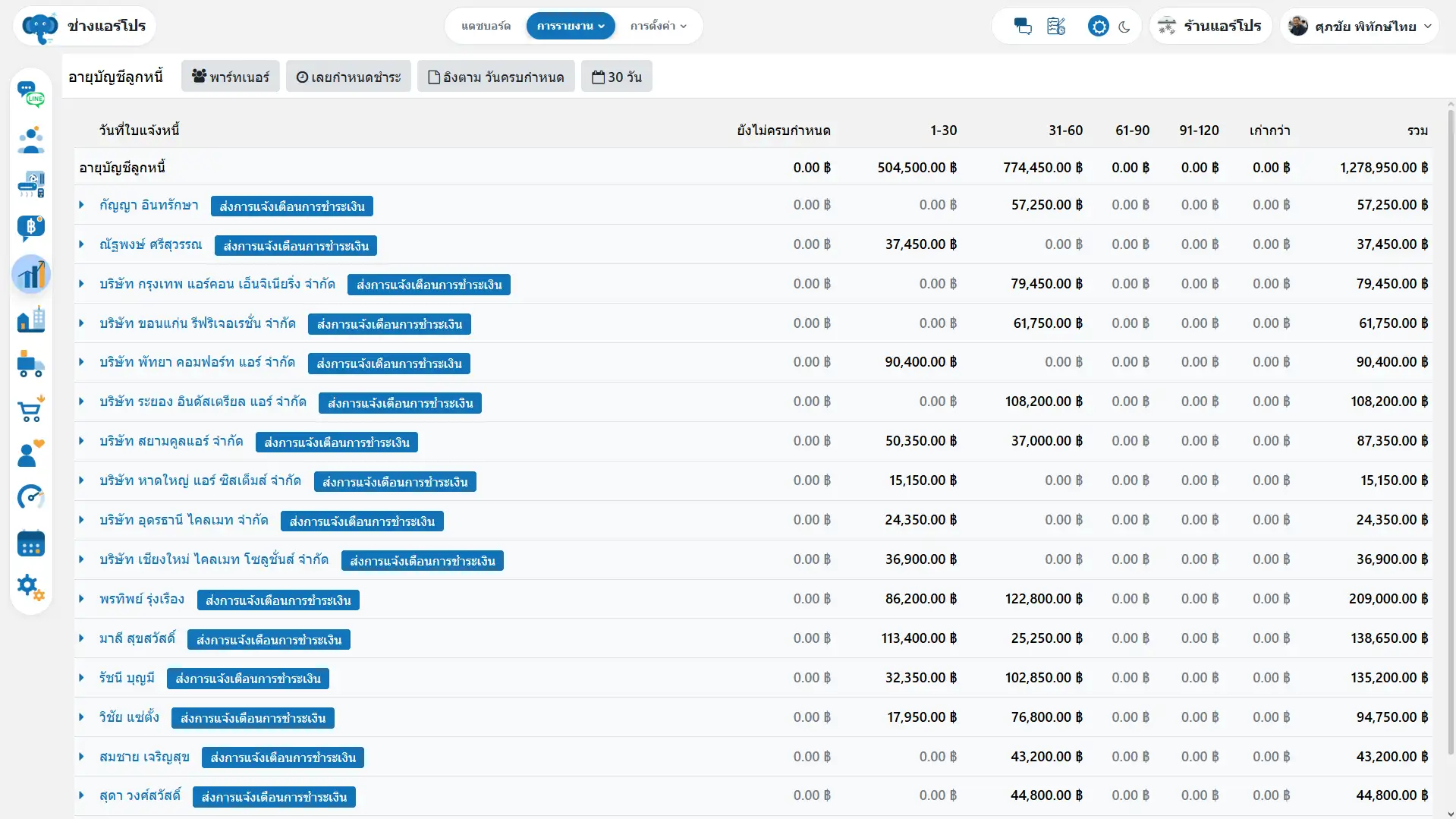The image size is (1456, 819).
Task: Open the buildings sidebar icon
Action: (x=31, y=319)
